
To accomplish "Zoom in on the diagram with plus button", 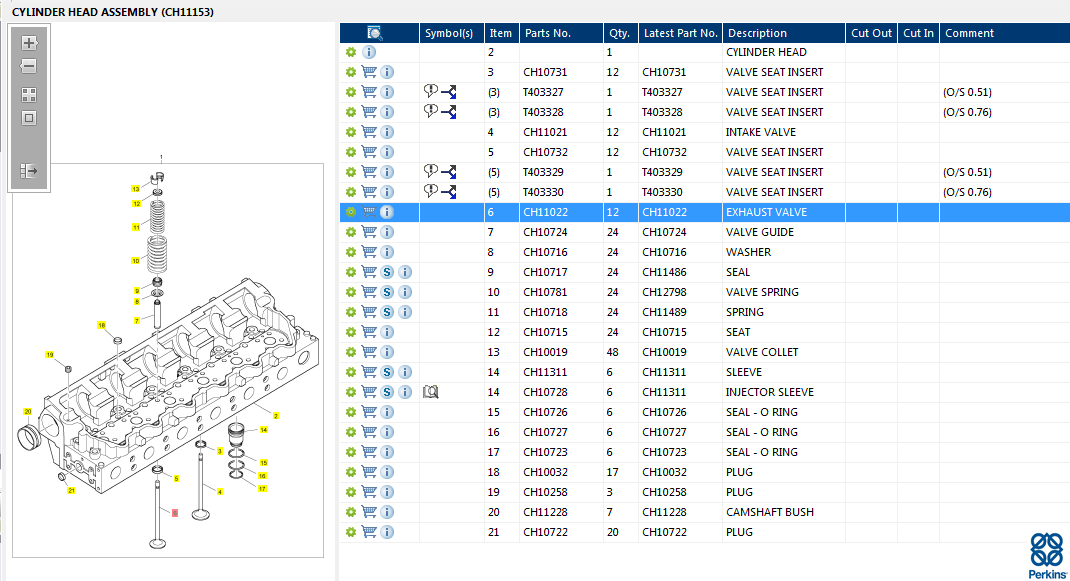I will click(29, 43).
